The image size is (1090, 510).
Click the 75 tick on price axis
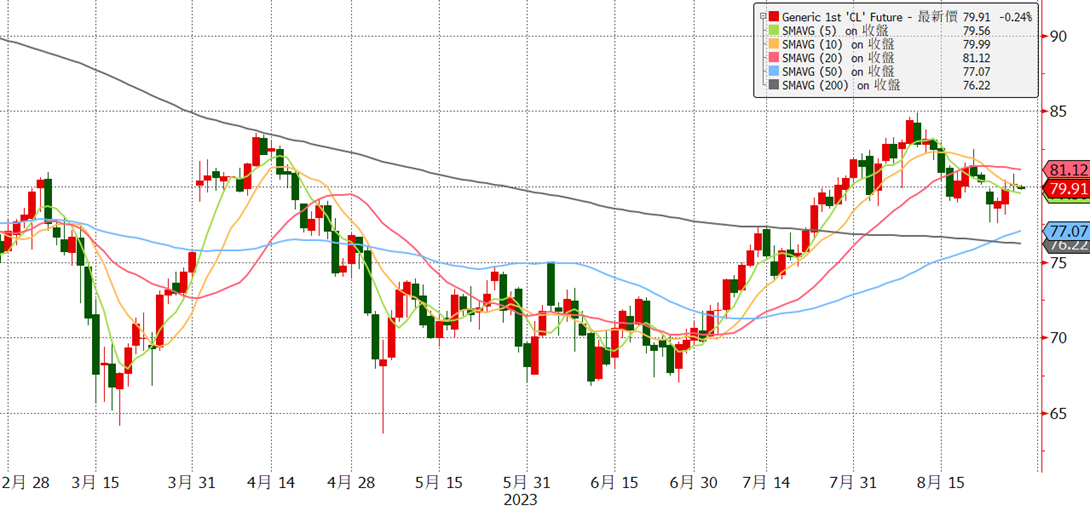[1058, 263]
